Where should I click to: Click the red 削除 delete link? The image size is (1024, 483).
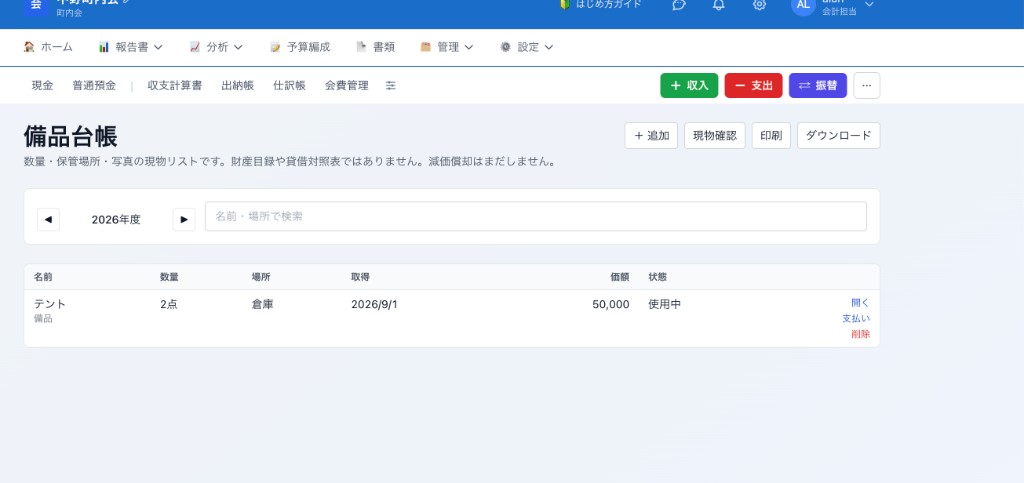click(861, 334)
